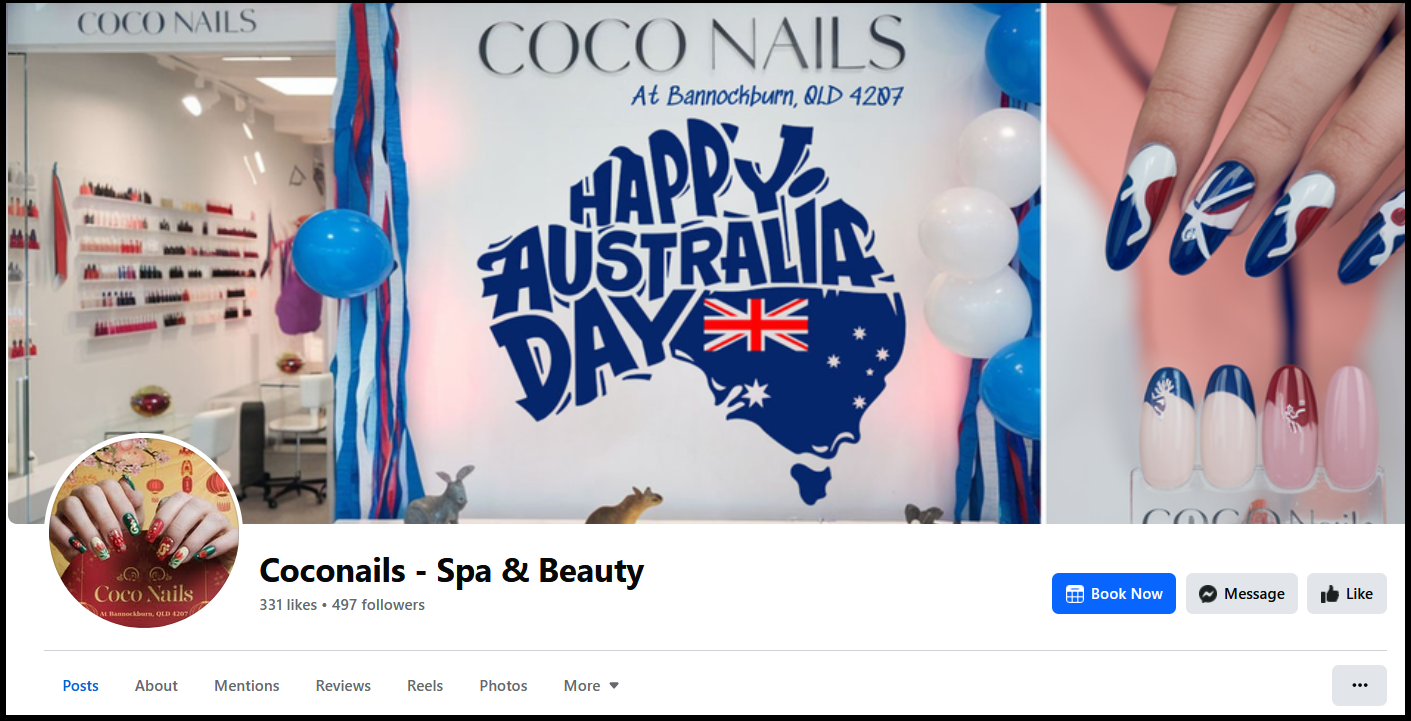Expand the More tab dropdown arrow
The image size is (1411, 721).
click(614, 686)
